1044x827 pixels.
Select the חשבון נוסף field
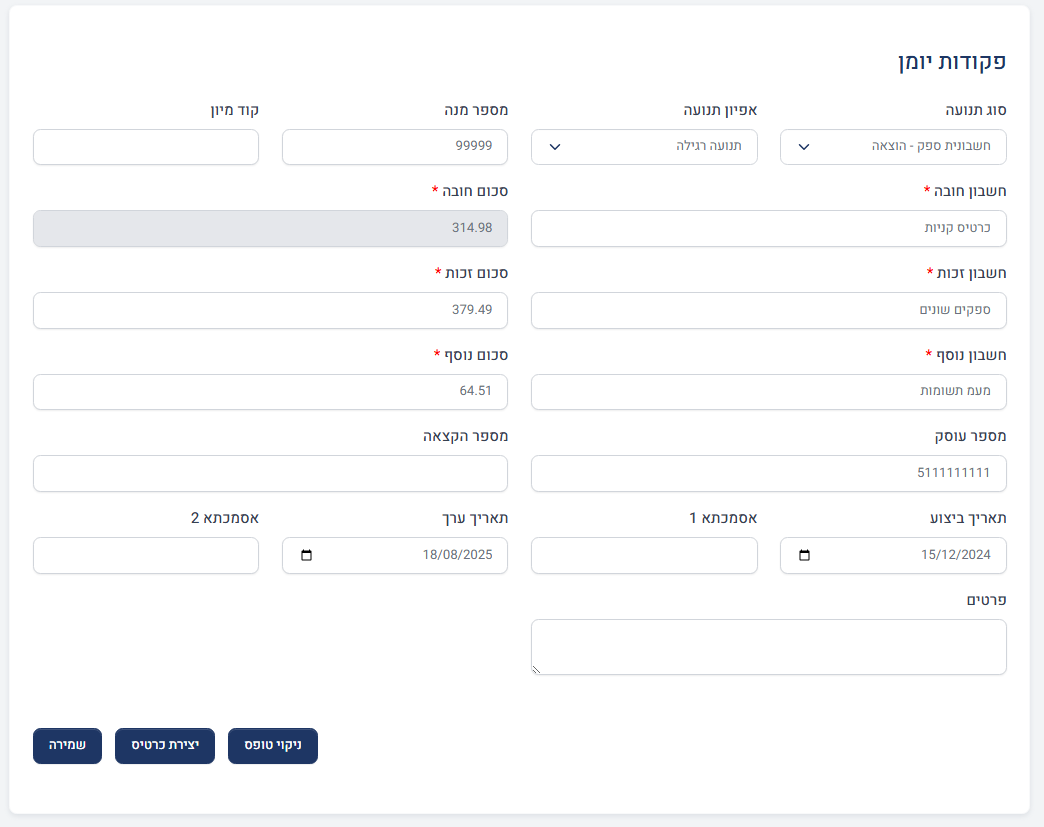[x=768, y=392]
